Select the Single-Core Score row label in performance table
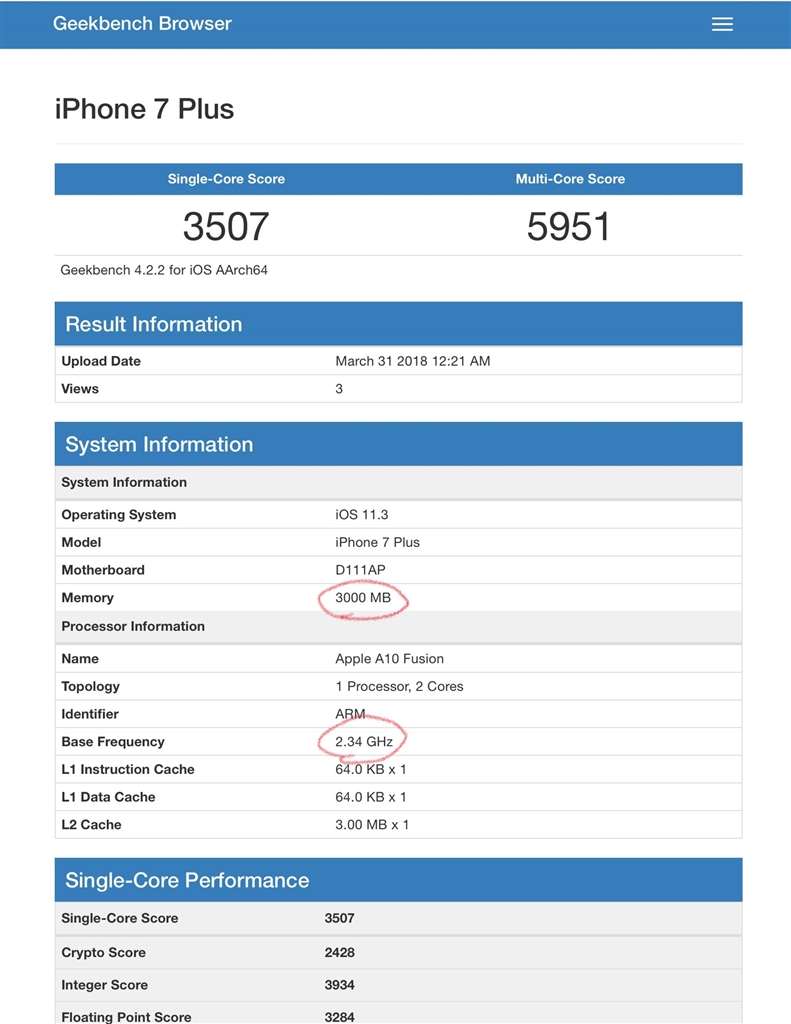Viewport: 791px width, 1024px height. coord(120,918)
